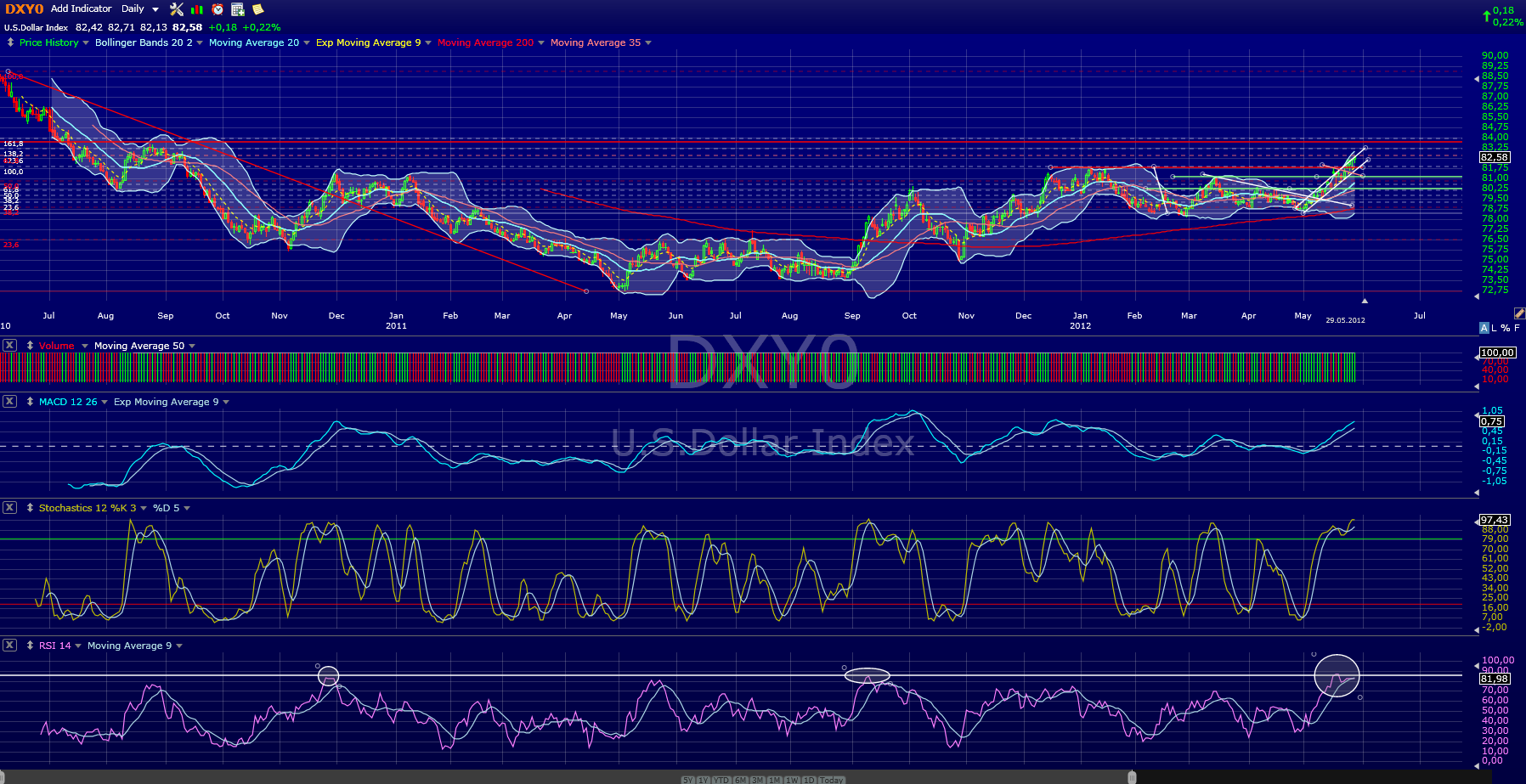The image size is (1526, 784).
Task: Close the MACD indicator panel
Action: [x=9, y=401]
